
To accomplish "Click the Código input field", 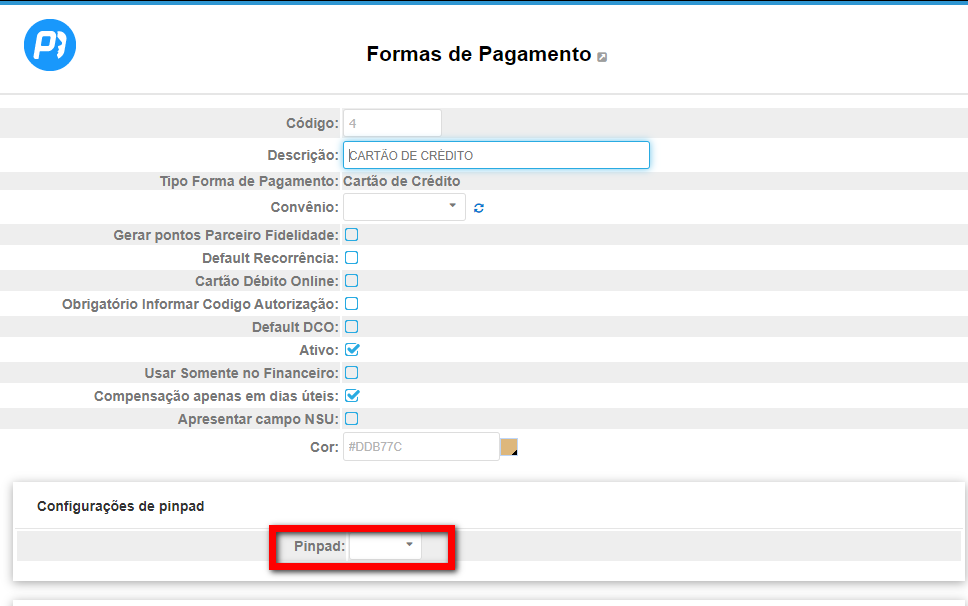I will point(392,123).
